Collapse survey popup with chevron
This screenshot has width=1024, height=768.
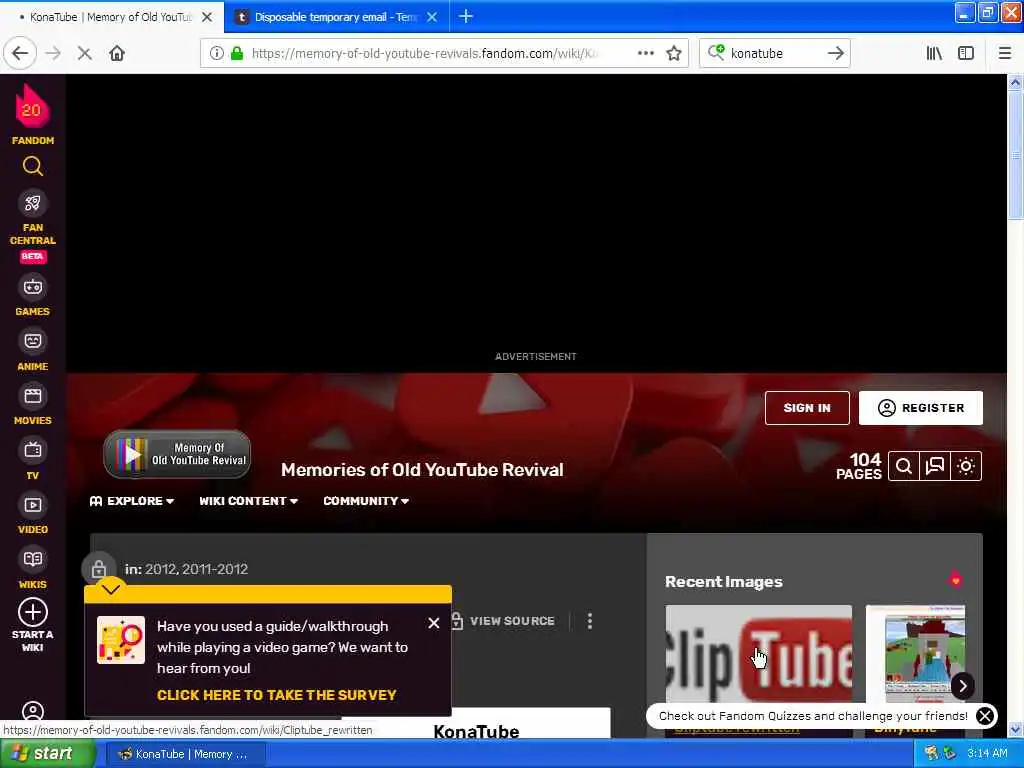point(111,589)
